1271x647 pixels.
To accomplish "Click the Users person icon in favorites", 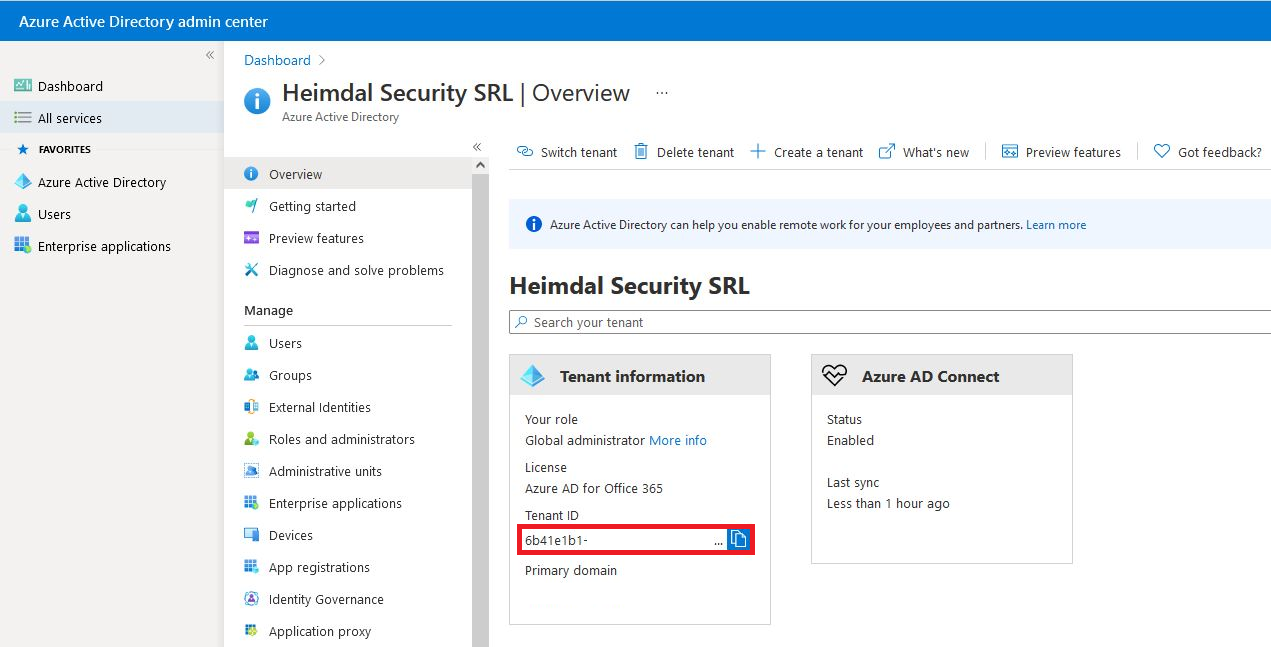I will (22, 214).
